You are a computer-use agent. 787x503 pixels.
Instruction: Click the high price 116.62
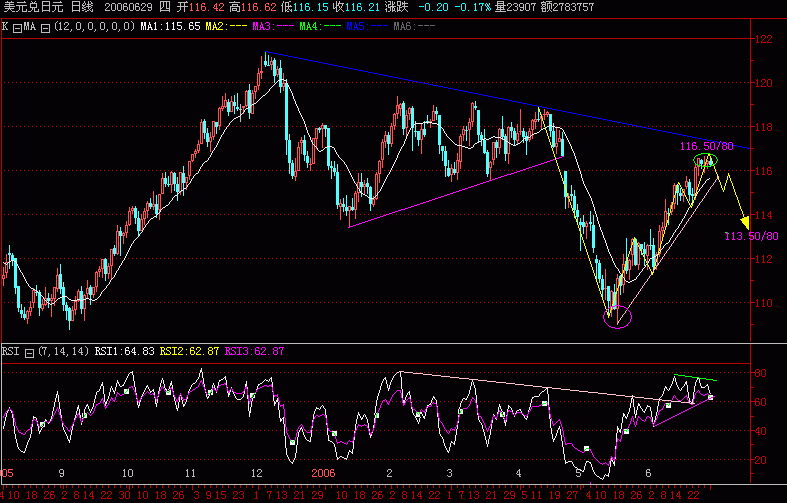click(258, 8)
